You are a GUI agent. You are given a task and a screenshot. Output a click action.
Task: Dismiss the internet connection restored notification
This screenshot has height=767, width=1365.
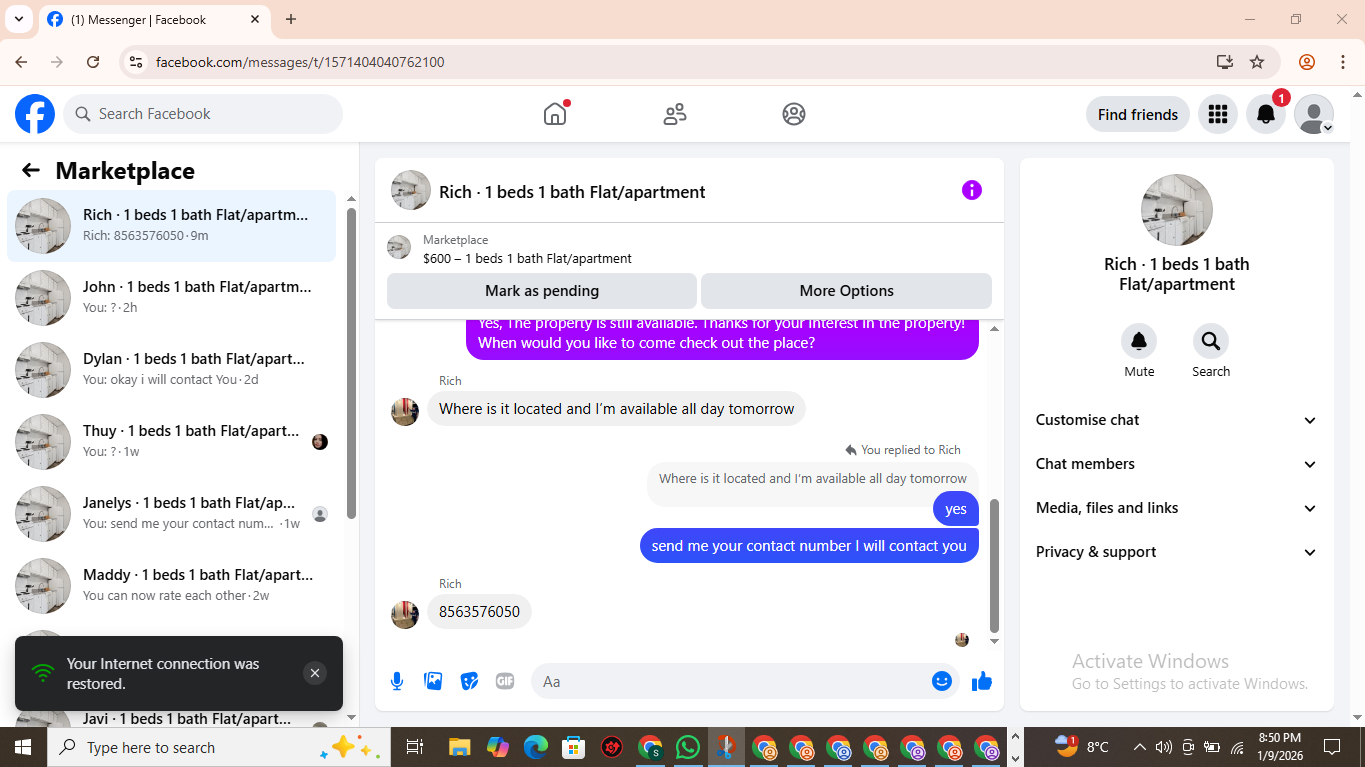pos(315,673)
